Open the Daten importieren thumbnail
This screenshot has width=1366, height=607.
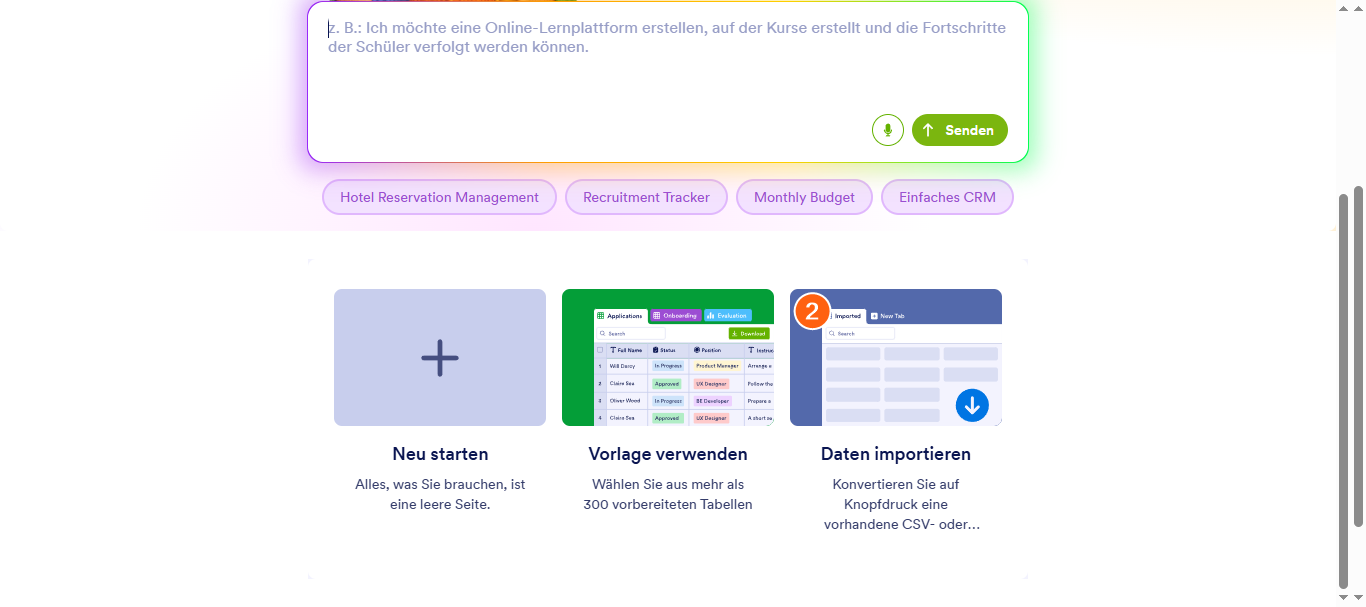[896, 357]
